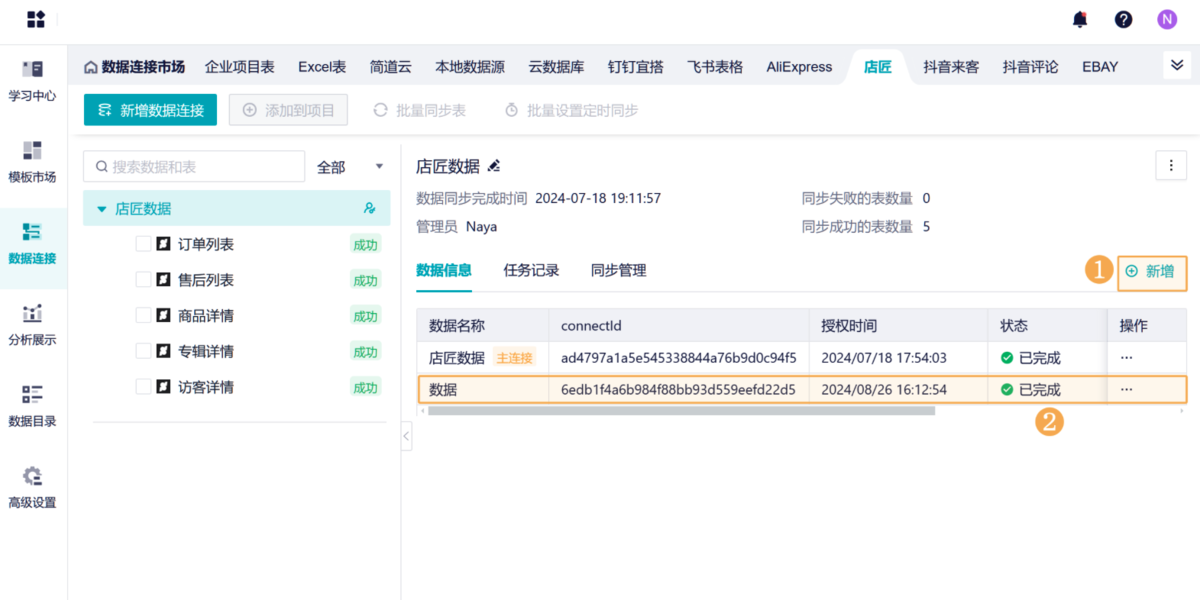
Task: Open the three-dot more options menu
Action: coord(1171,166)
